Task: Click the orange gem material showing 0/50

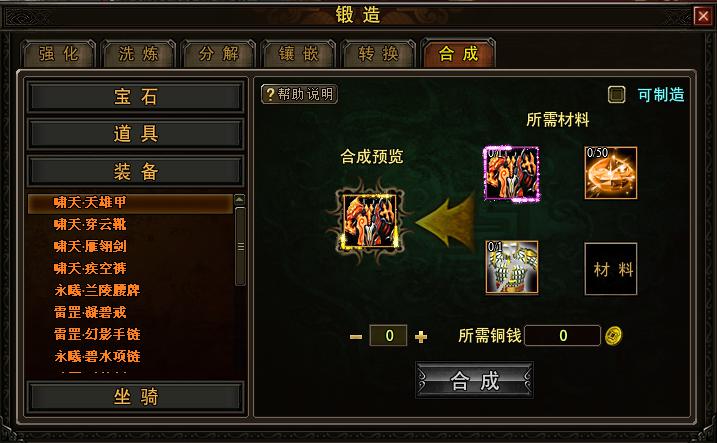Action: click(x=610, y=173)
